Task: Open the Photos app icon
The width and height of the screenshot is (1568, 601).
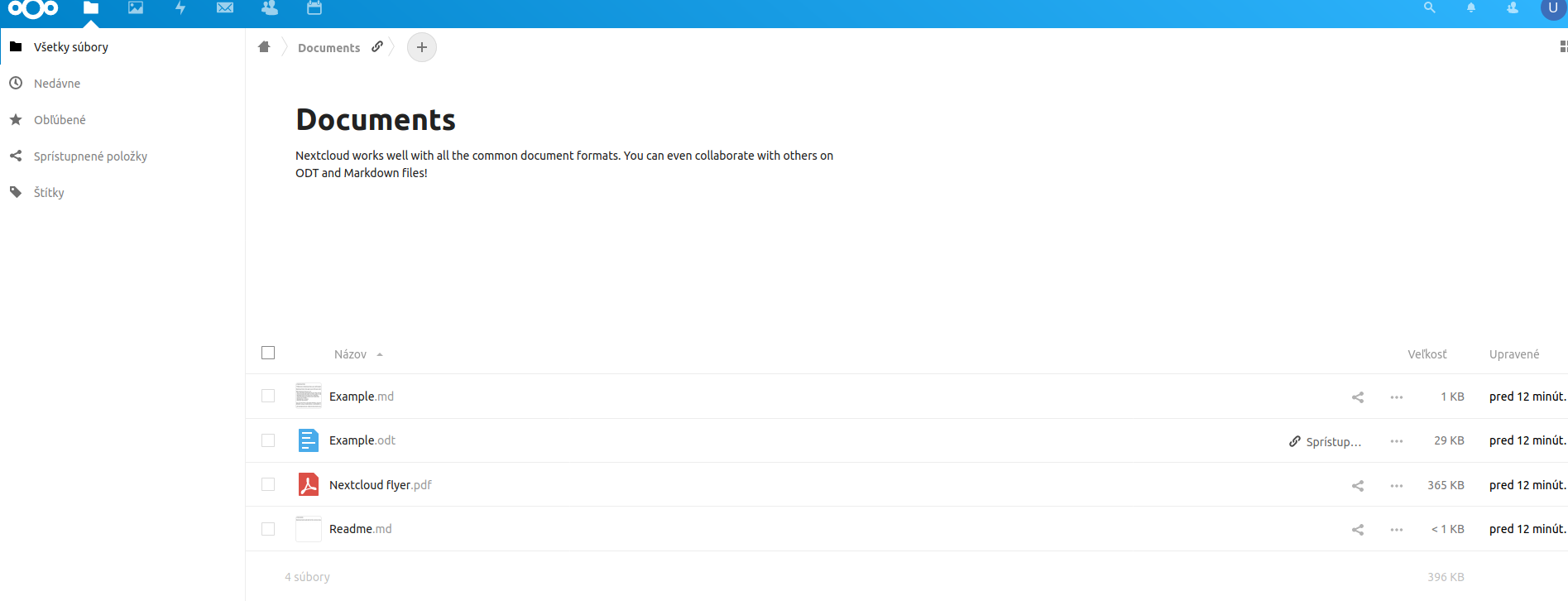Action: (136, 7)
